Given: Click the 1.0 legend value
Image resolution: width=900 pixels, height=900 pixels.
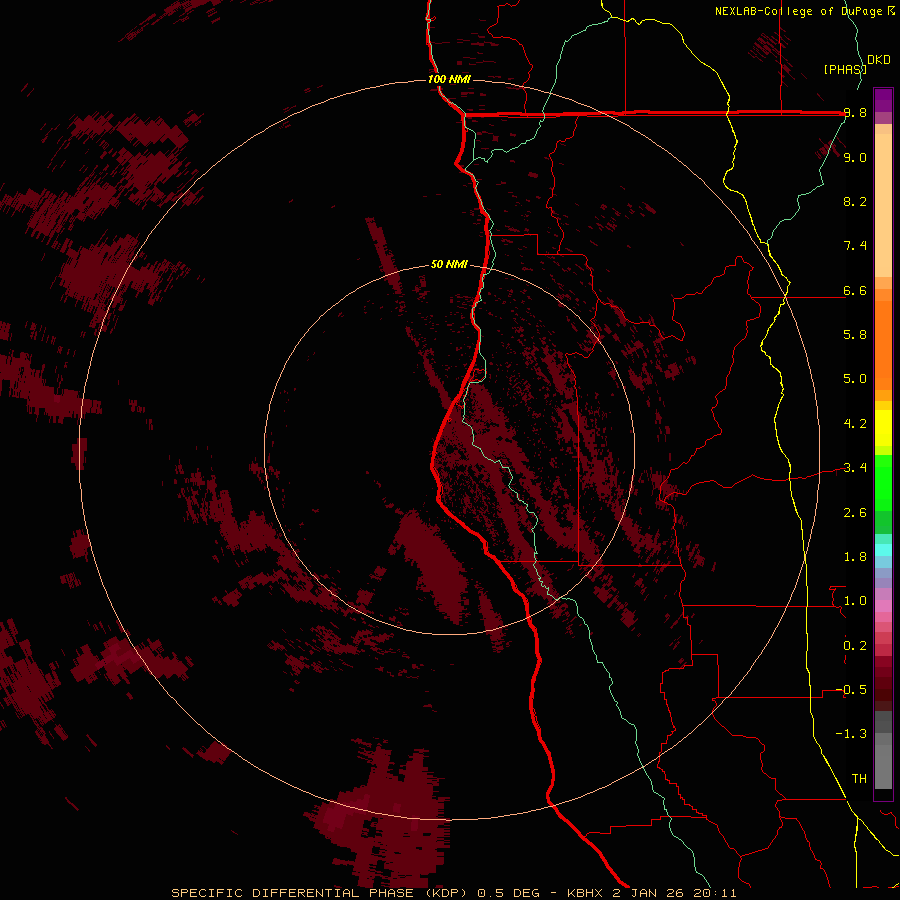Looking at the screenshot, I should click(855, 601).
